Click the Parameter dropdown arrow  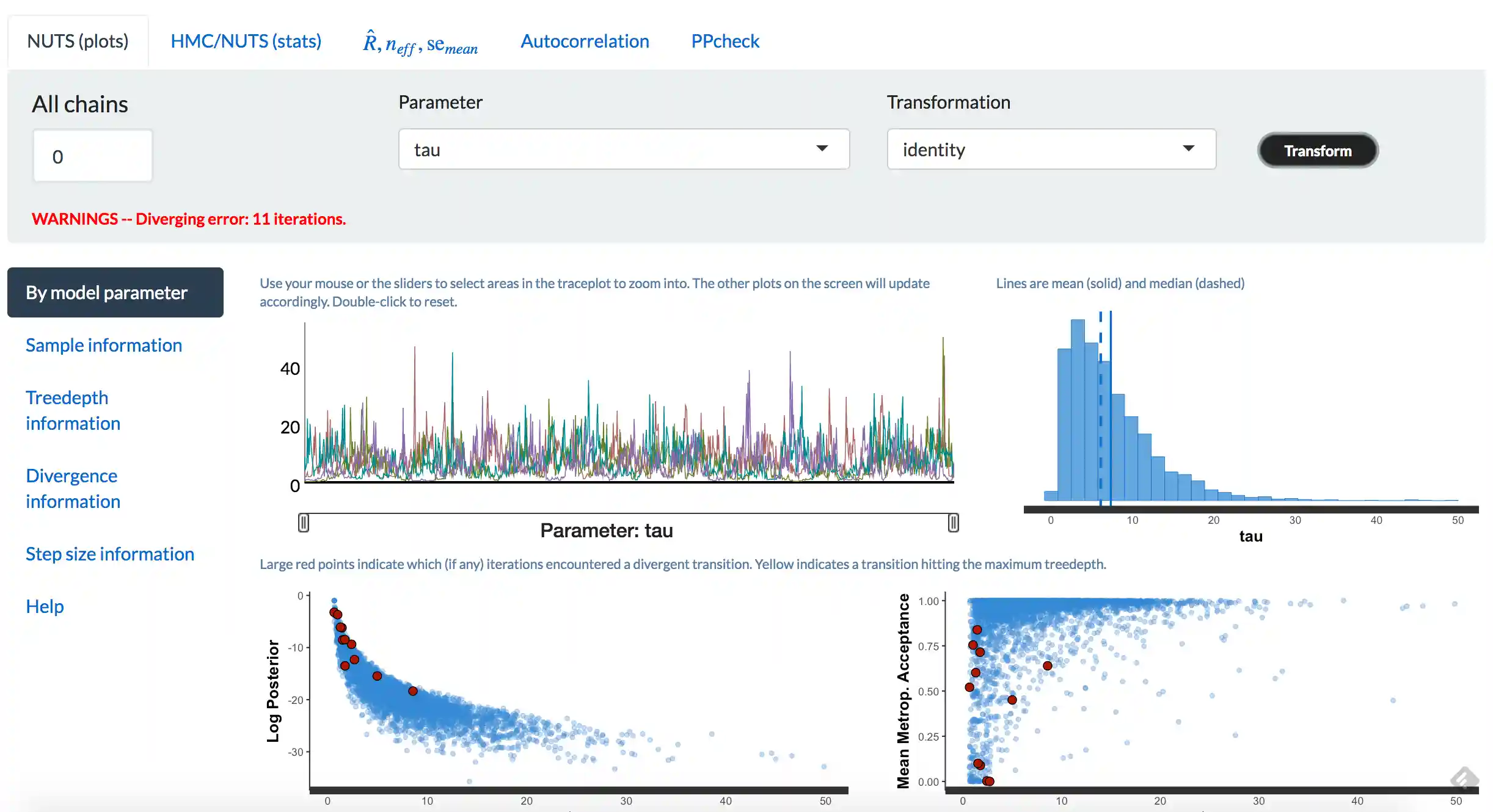point(822,148)
